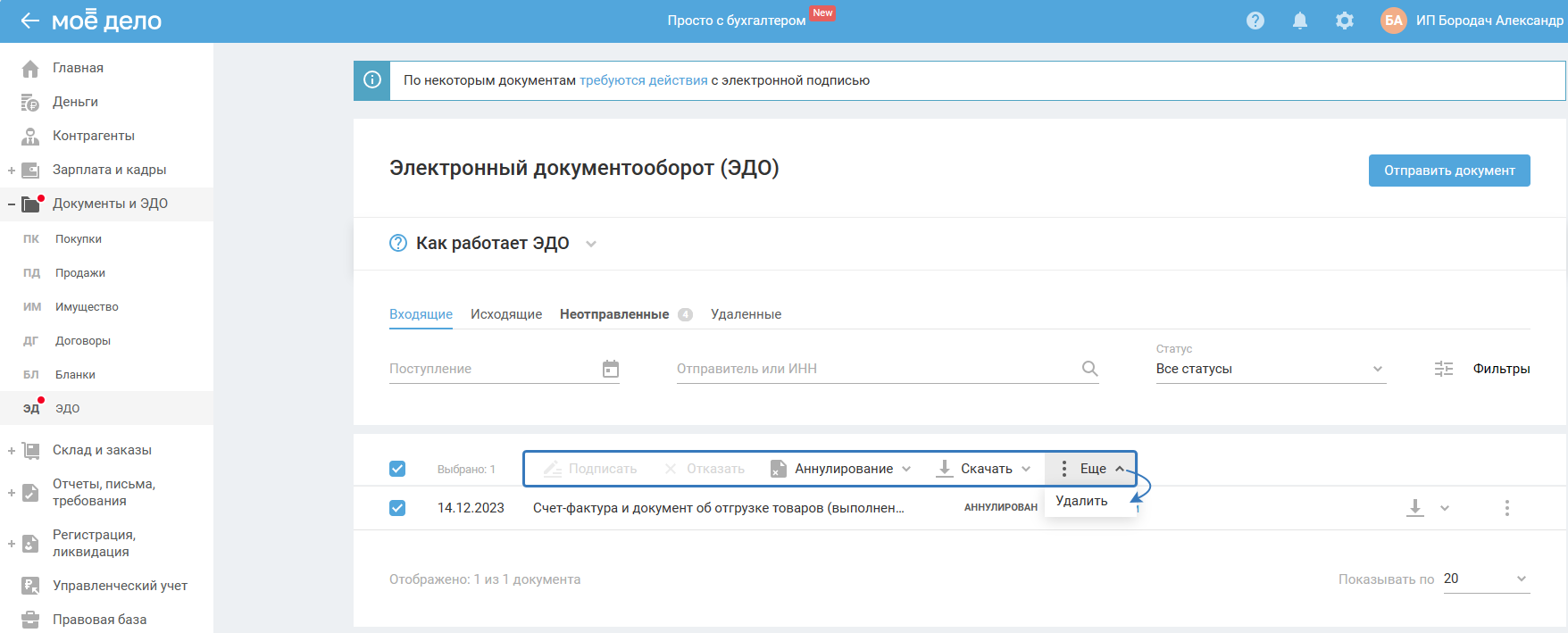This screenshot has height=633, width=1568.
Task: Click the Поступление date input field
Action: (x=505, y=369)
